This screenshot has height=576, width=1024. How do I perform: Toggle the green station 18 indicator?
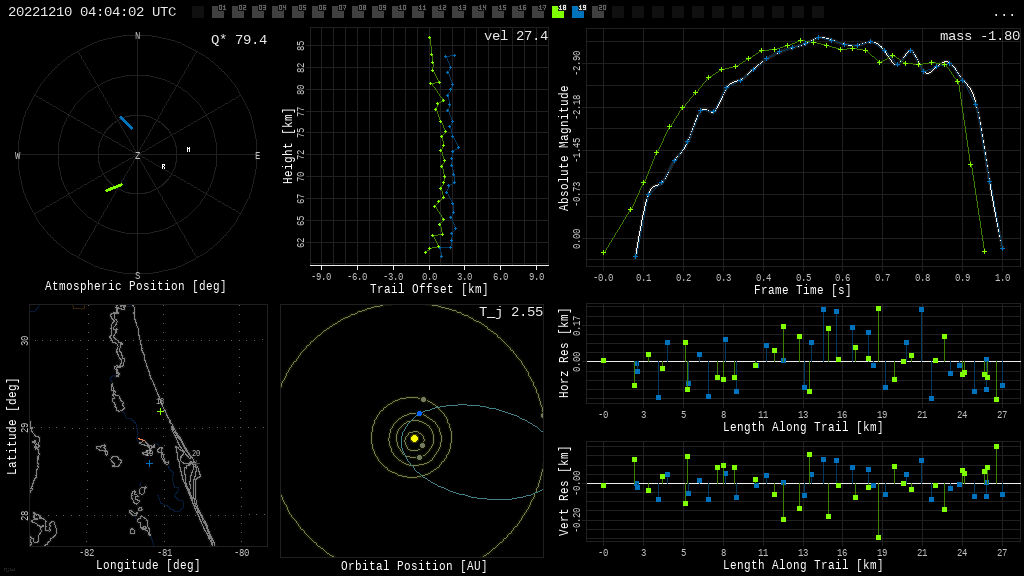tap(558, 12)
